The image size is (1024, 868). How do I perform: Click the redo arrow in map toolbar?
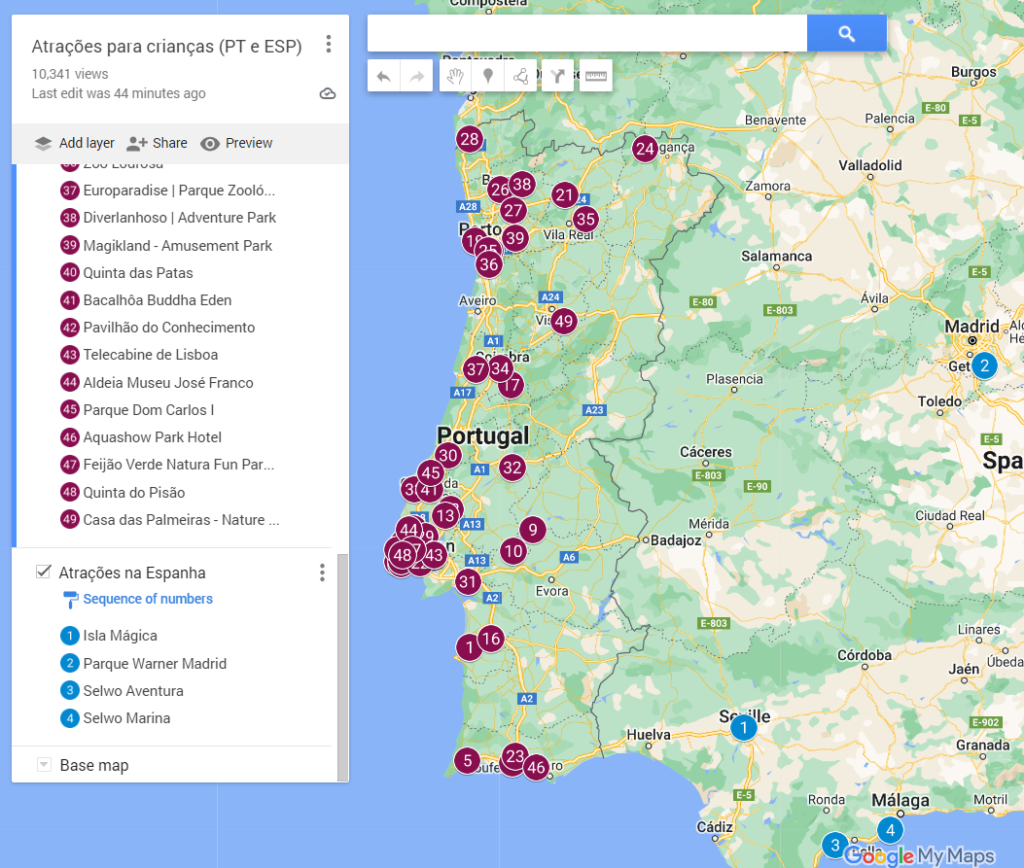coord(416,76)
